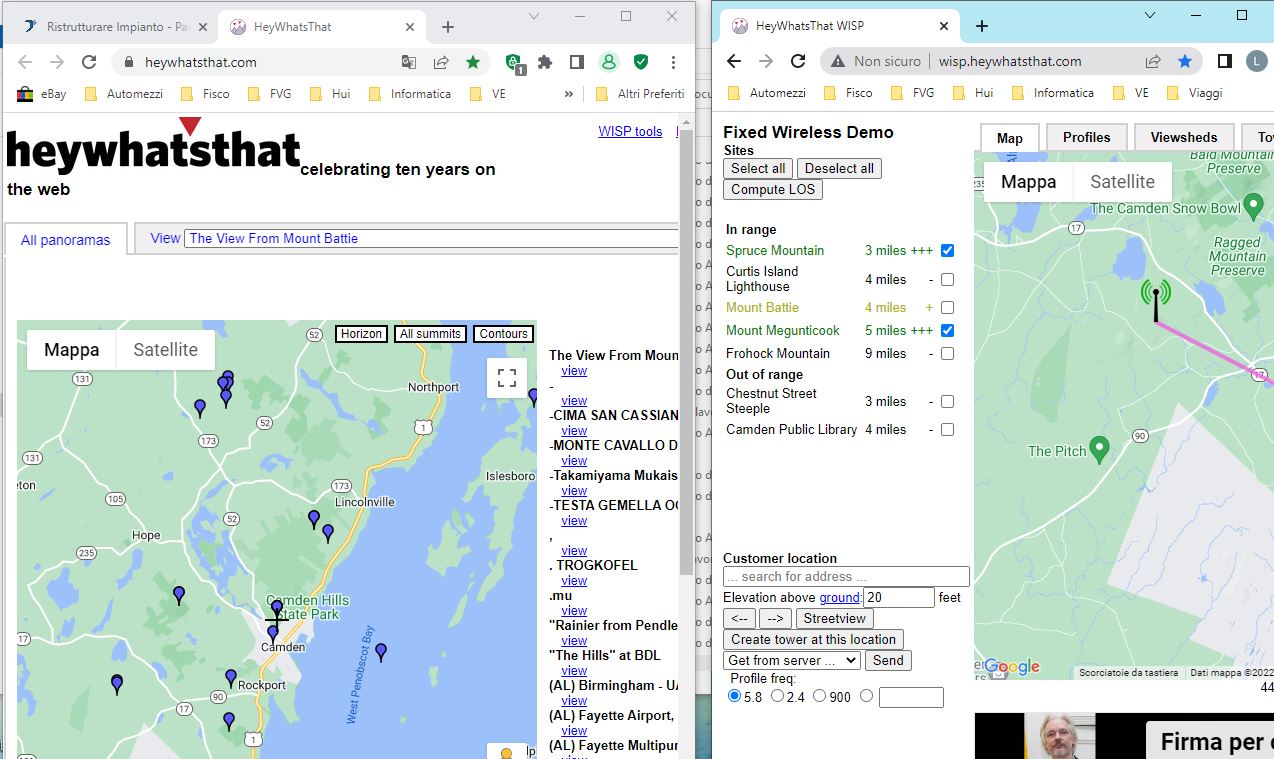The width and height of the screenshot is (1274, 759).
Task: Open the Automezzi bookmark folder in left window
Action: (123, 94)
